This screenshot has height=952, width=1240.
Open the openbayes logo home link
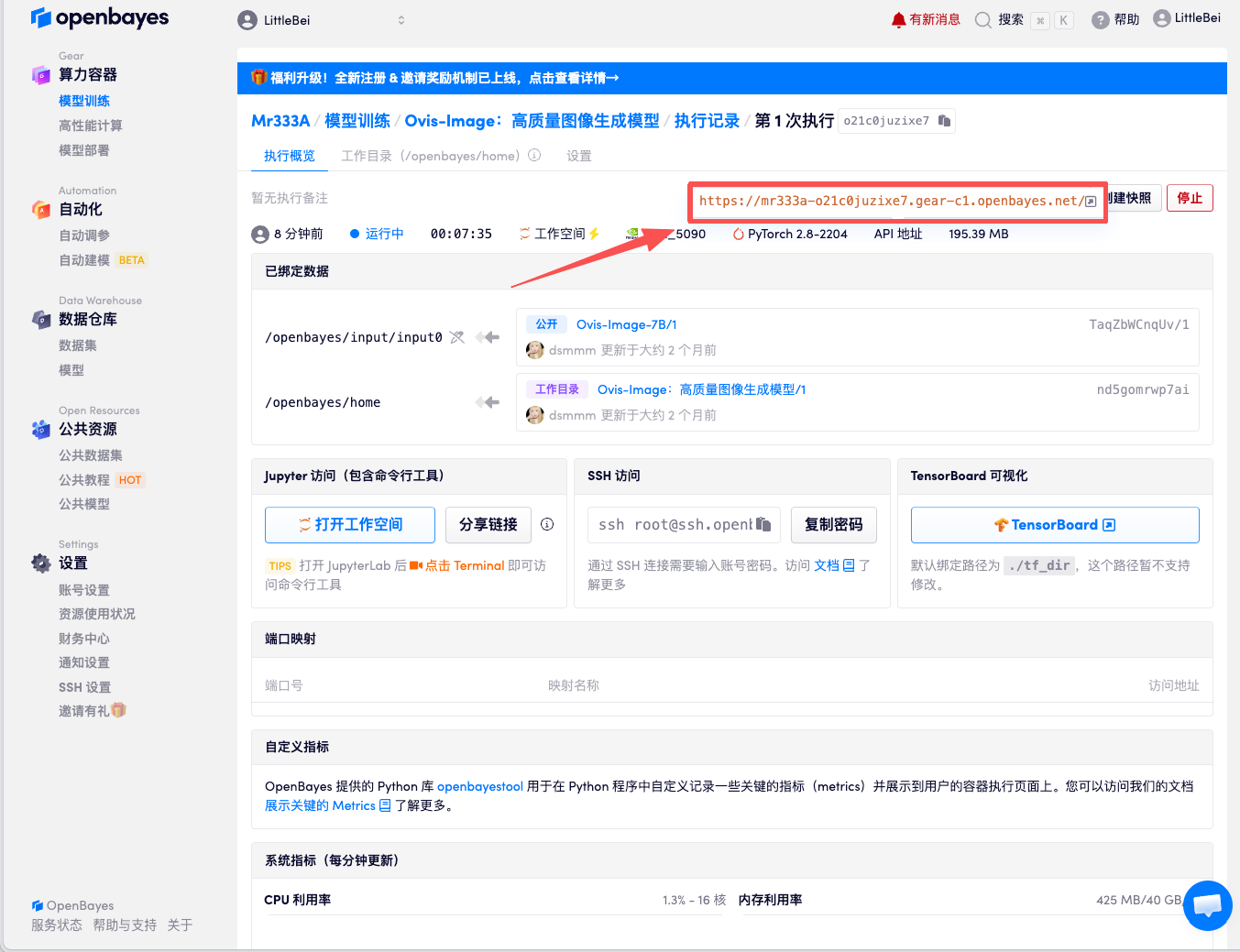[x=99, y=17]
